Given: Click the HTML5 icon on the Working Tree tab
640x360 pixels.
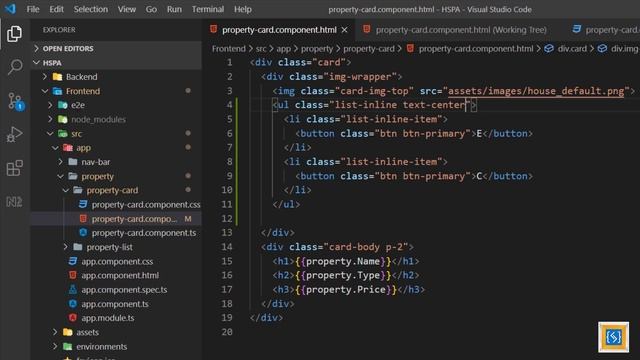Looking at the screenshot, I should coord(367,29).
